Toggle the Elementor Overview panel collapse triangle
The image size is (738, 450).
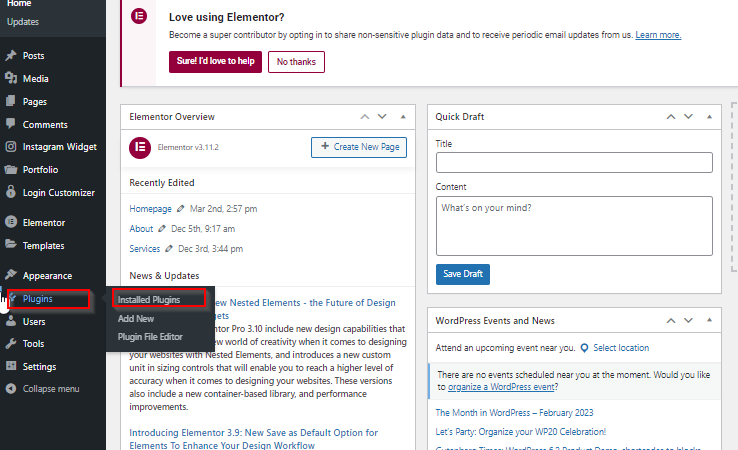click(x=403, y=117)
